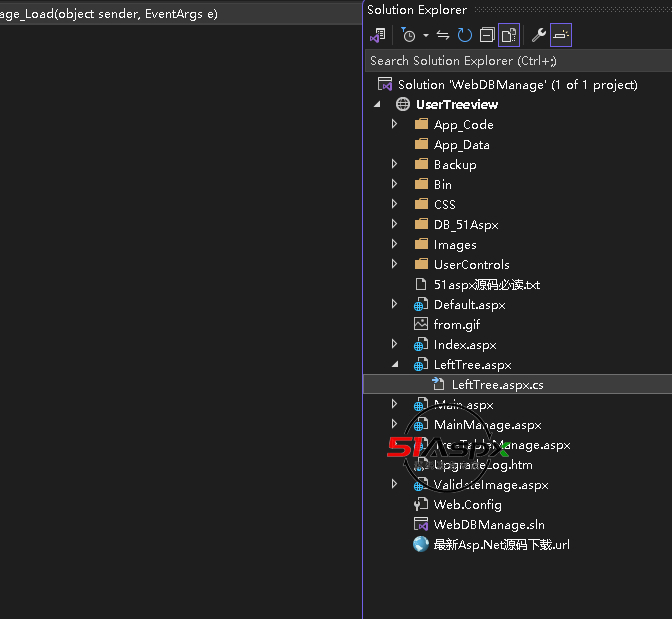Click the Backup folder icon
The width and height of the screenshot is (672, 619).
point(421,164)
